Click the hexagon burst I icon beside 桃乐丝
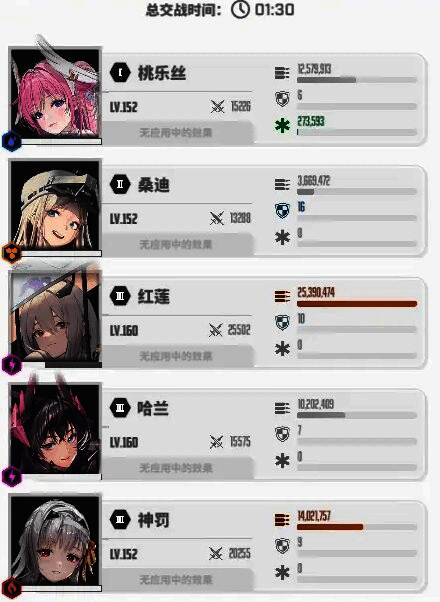Image resolution: width=440 pixels, height=602 pixels. coord(120,73)
